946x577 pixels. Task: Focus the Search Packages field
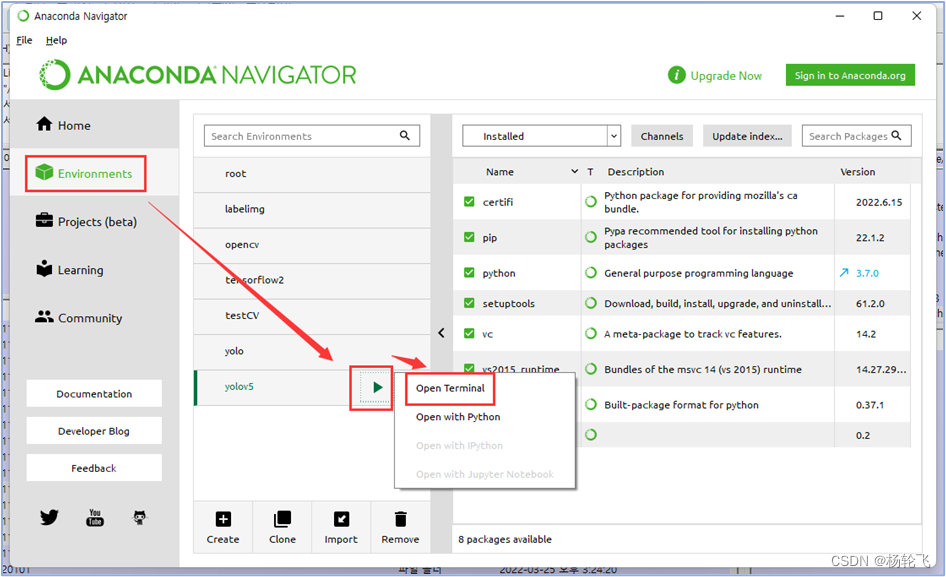point(856,136)
